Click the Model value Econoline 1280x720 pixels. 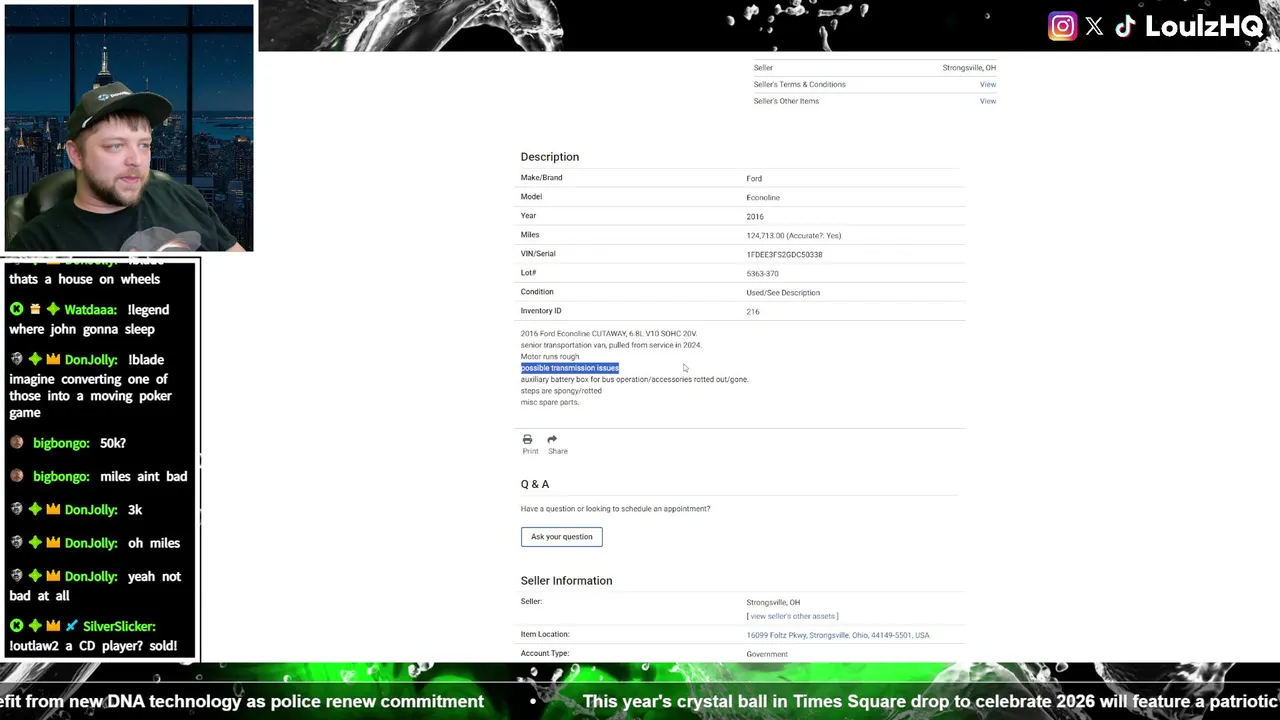tap(763, 198)
